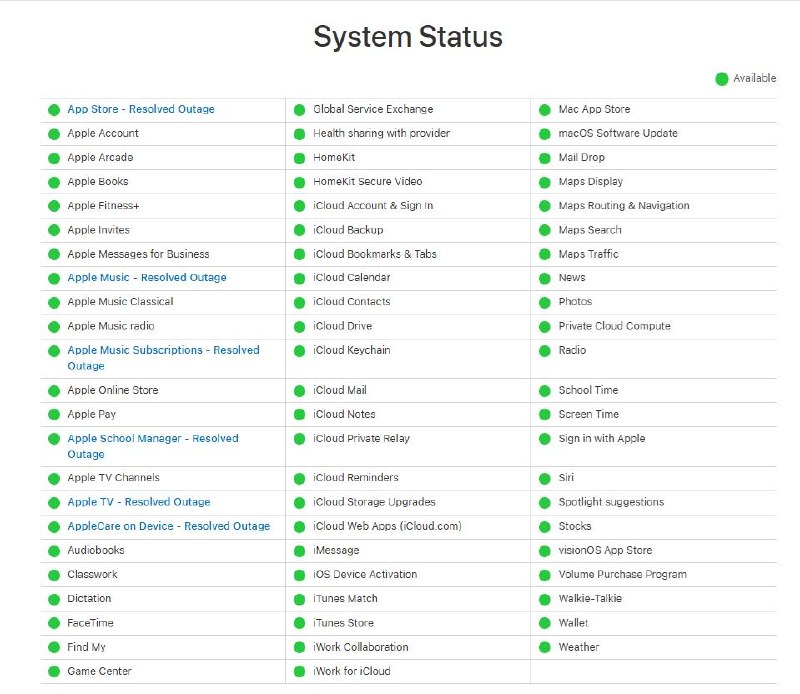Select Apple Music Classical in the list
This screenshot has height=694, width=800.
click(120, 302)
